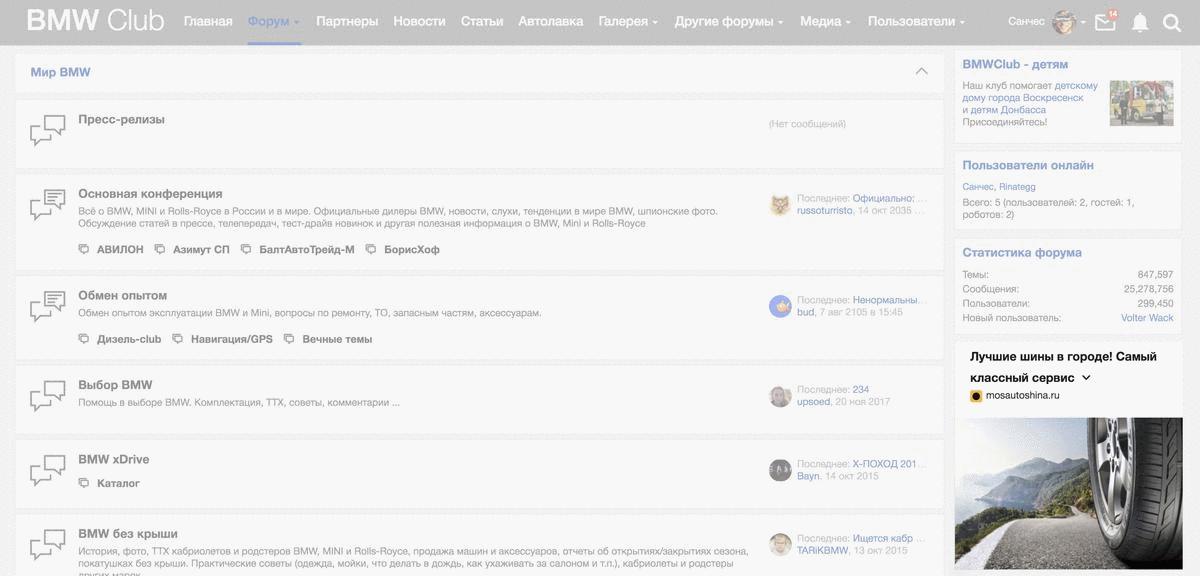The width and height of the screenshot is (1200, 576).
Task: Open the БалтАвтоТрейд-М subforum
Action: coord(306,249)
